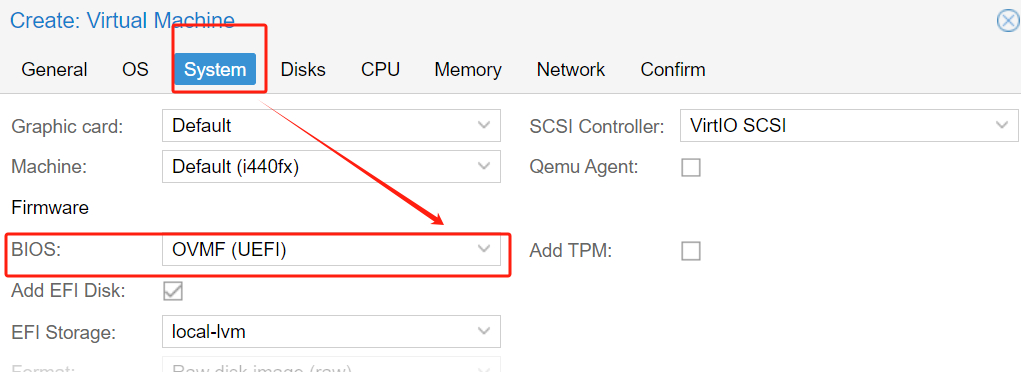The height and width of the screenshot is (372, 1021).
Task: Expand the BIOS dropdown chevron
Action: click(x=484, y=250)
